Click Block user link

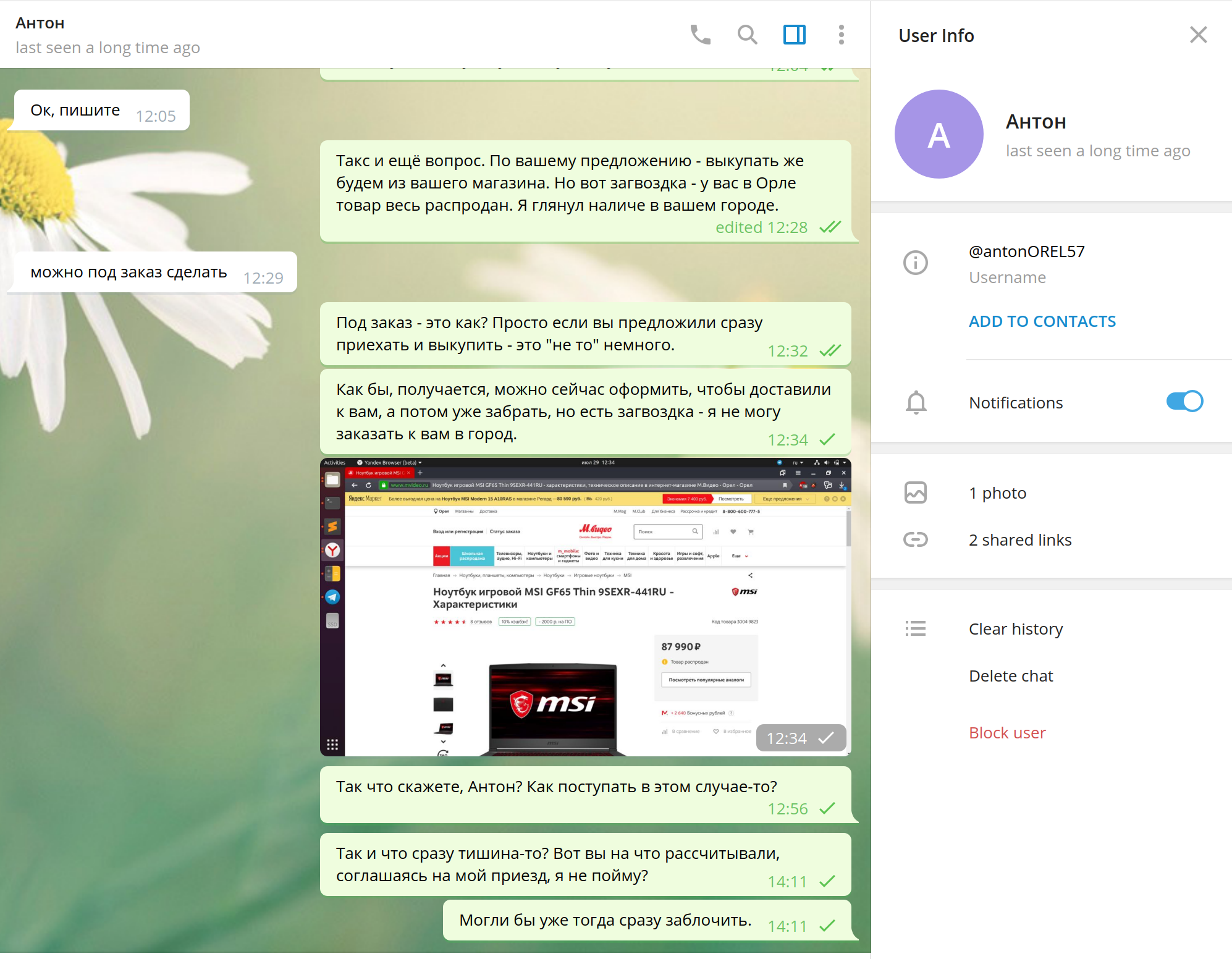pos(1007,731)
